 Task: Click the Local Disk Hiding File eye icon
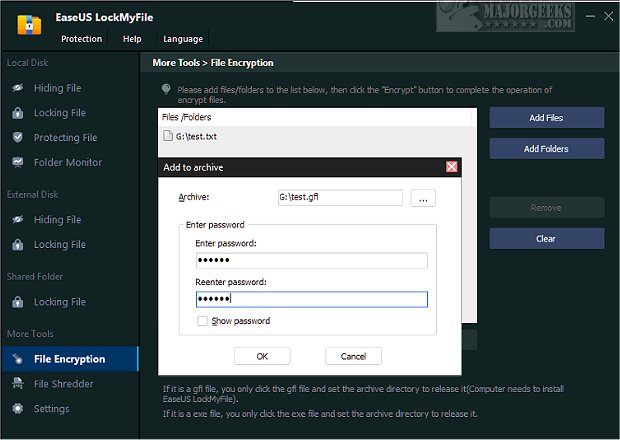[18, 88]
